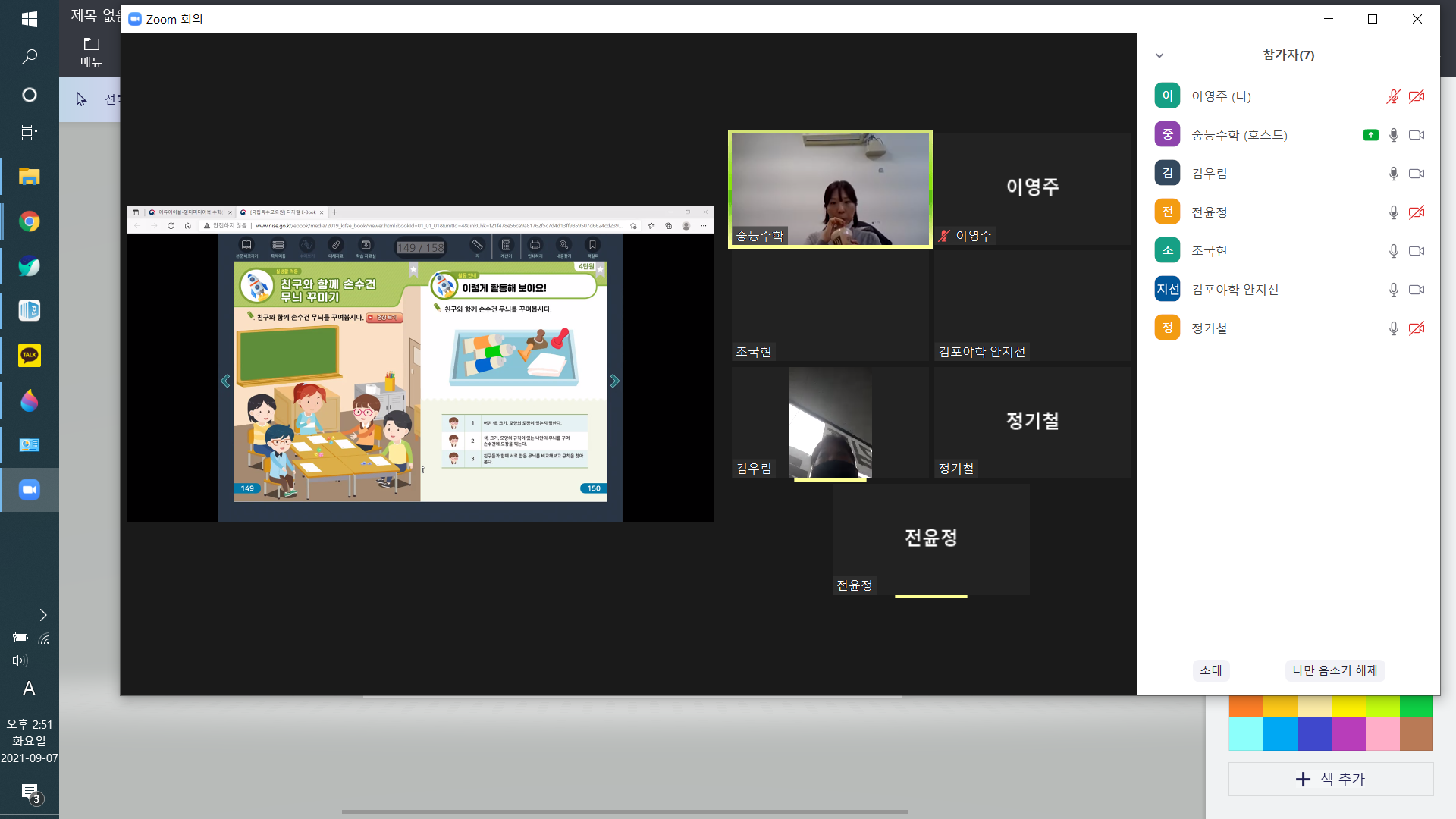Select the 전윤정 participant tile
Viewport: 1456px width, 819px height.
931,539
